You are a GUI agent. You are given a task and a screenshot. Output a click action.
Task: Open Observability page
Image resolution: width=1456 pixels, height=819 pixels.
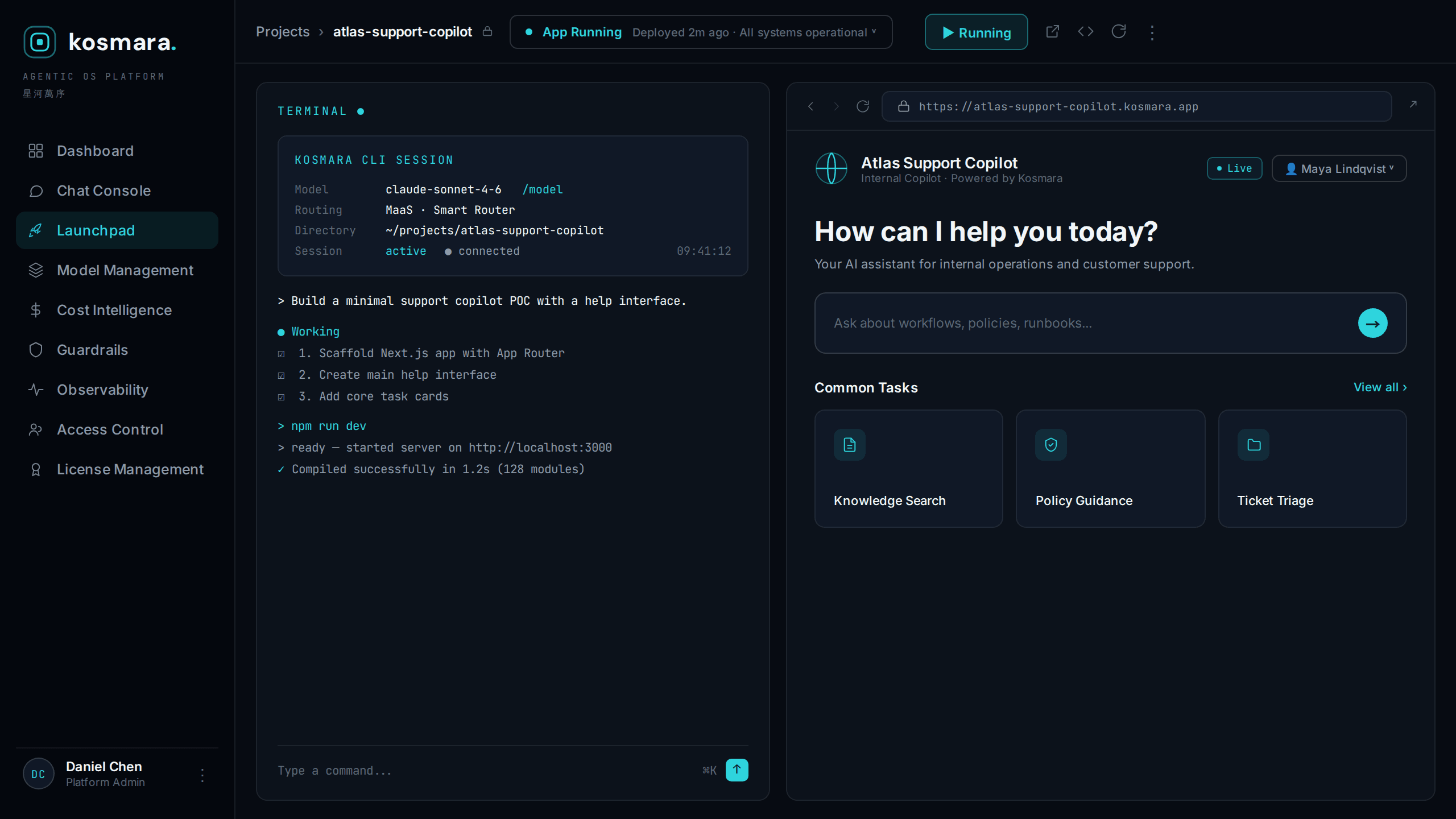pos(117,390)
